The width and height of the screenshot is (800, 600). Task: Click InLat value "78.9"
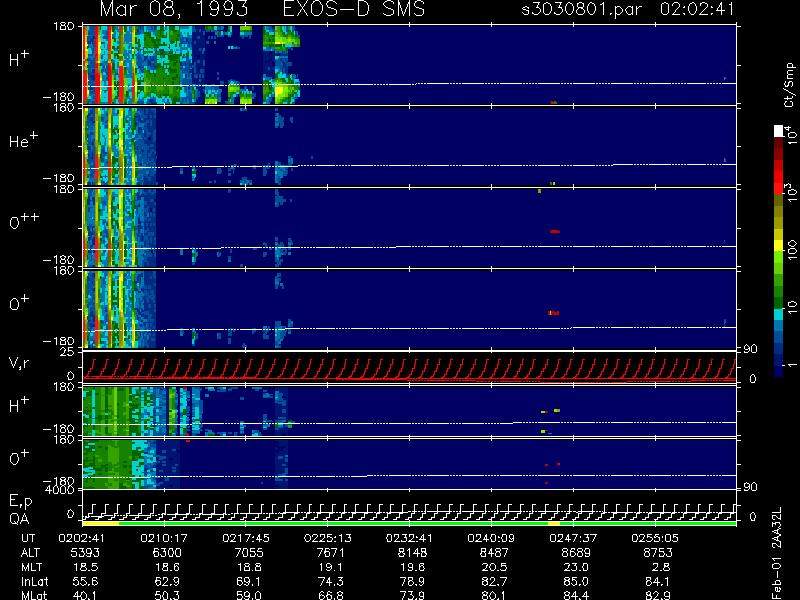point(412,582)
